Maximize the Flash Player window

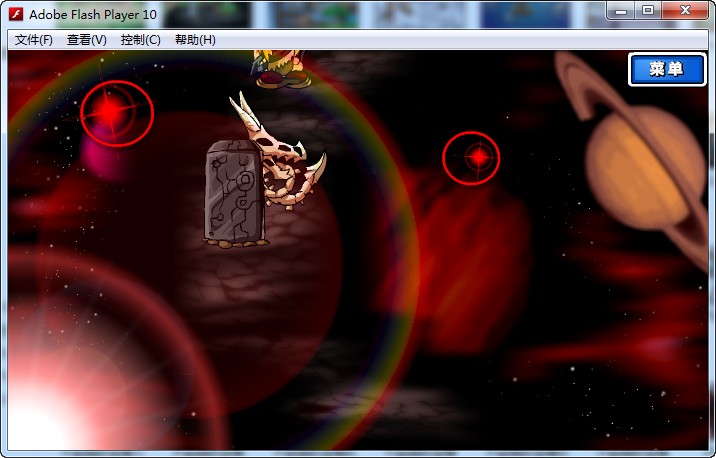[648, 11]
